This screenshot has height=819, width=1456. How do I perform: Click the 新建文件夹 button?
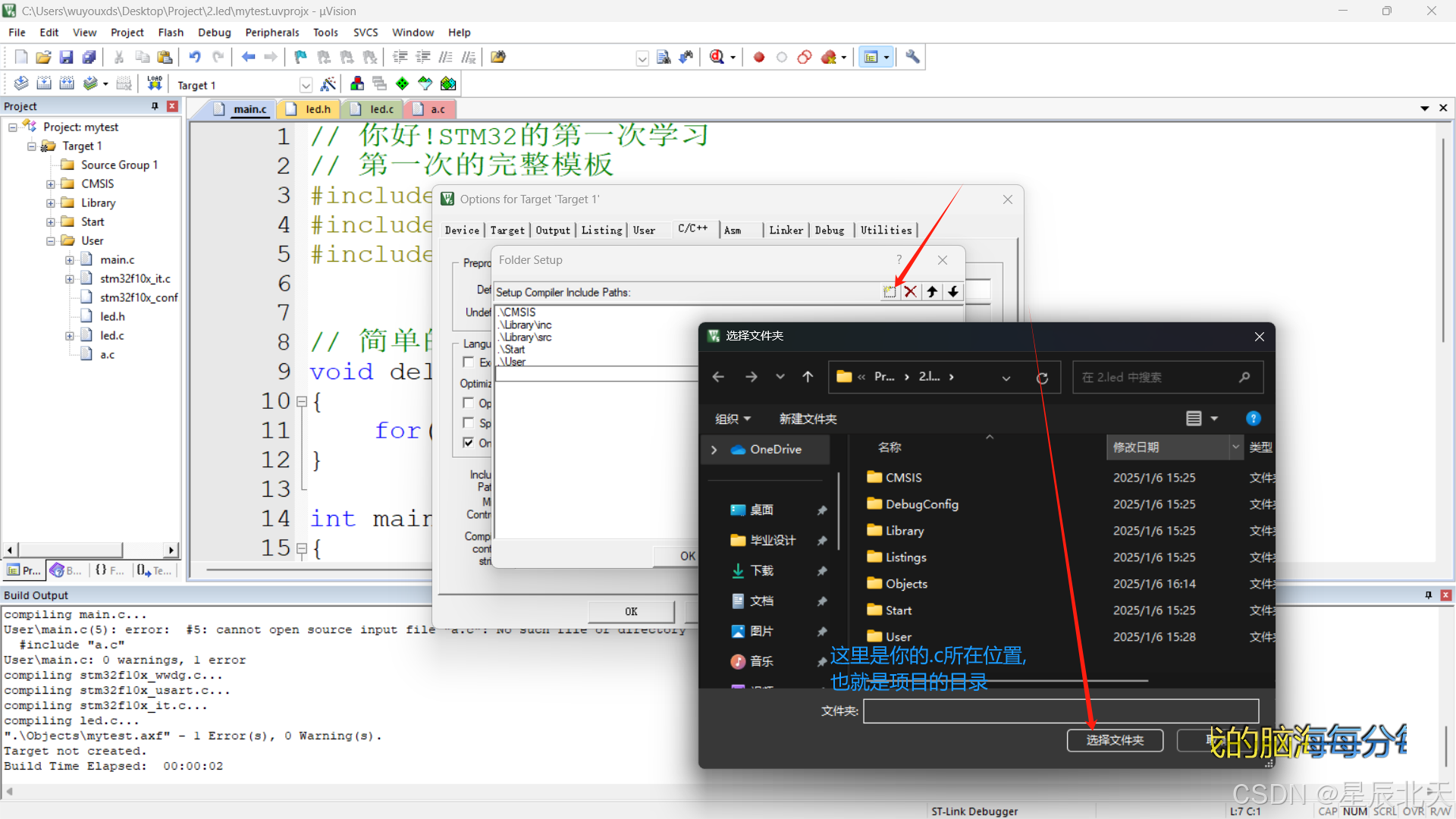coord(808,419)
